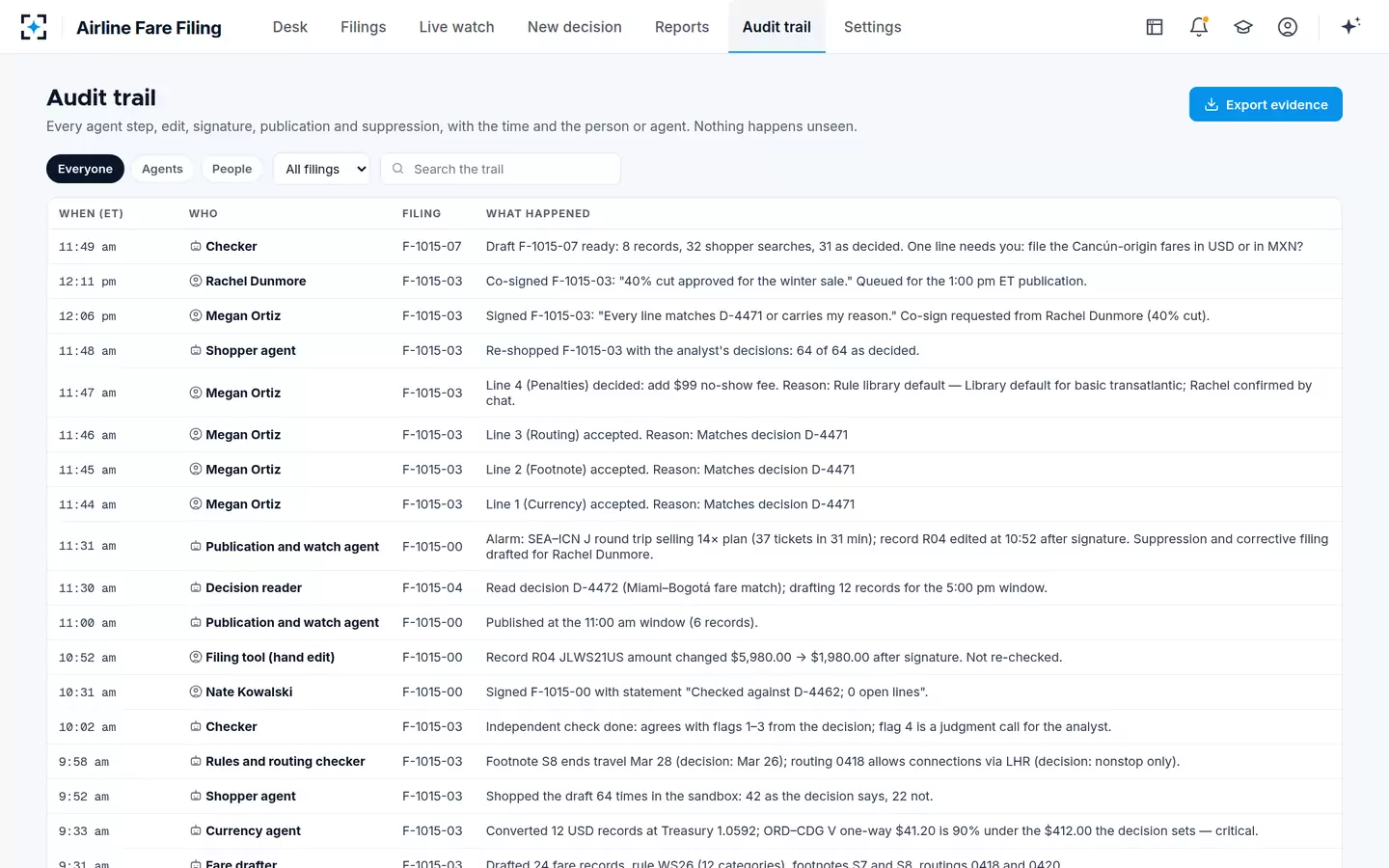
Task: Click the person icon beside Rachel Dunmore
Action: (x=196, y=281)
